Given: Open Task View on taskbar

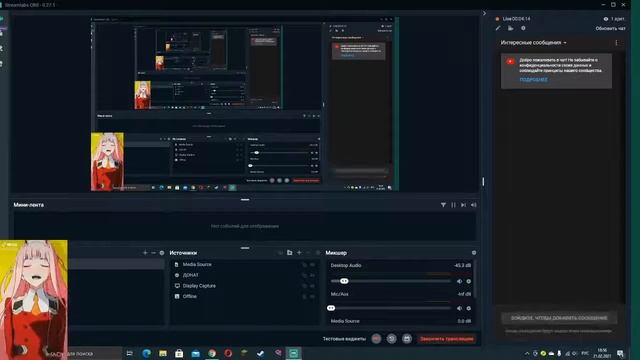Looking at the screenshot, I should click(130, 353).
